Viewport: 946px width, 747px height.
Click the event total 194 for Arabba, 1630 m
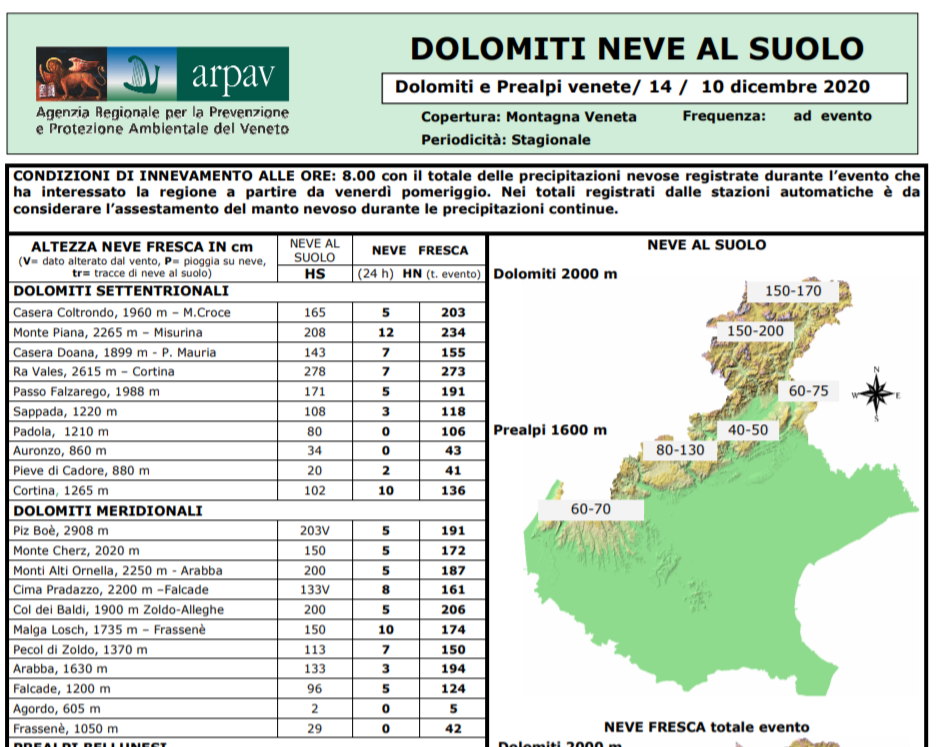coord(453,669)
